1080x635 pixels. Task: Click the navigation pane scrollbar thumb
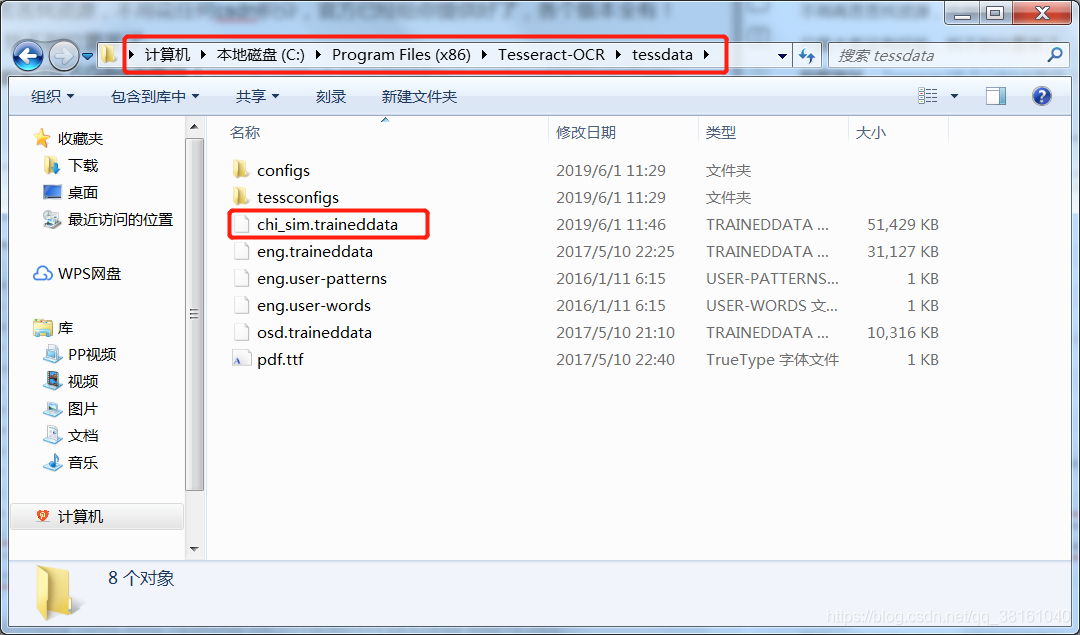pos(194,314)
